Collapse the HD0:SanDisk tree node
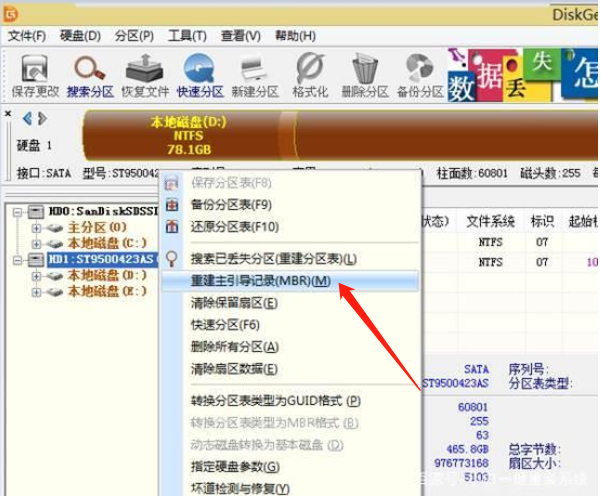Viewport: 601px width, 499px height. point(17,212)
